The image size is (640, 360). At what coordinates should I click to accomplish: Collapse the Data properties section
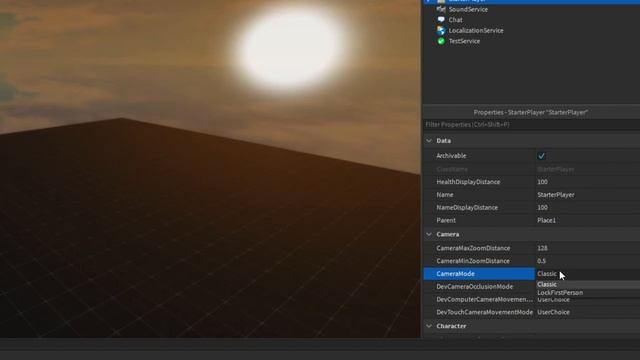pyautogui.click(x=429, y=140)
